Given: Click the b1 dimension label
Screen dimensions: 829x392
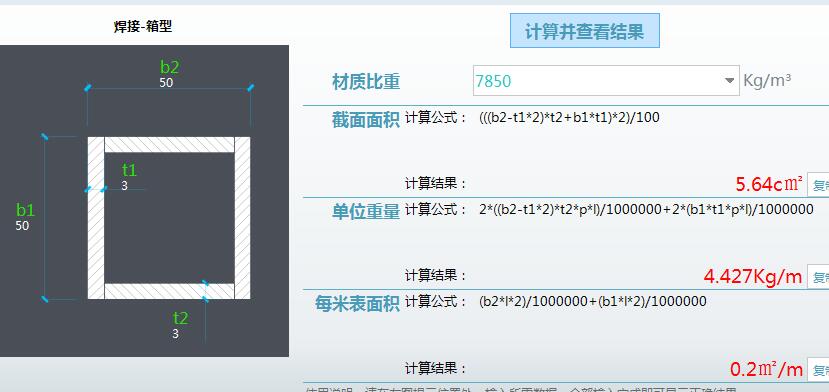Looking at the screenshot, I should pyautogui.click(x=25, y=210).
